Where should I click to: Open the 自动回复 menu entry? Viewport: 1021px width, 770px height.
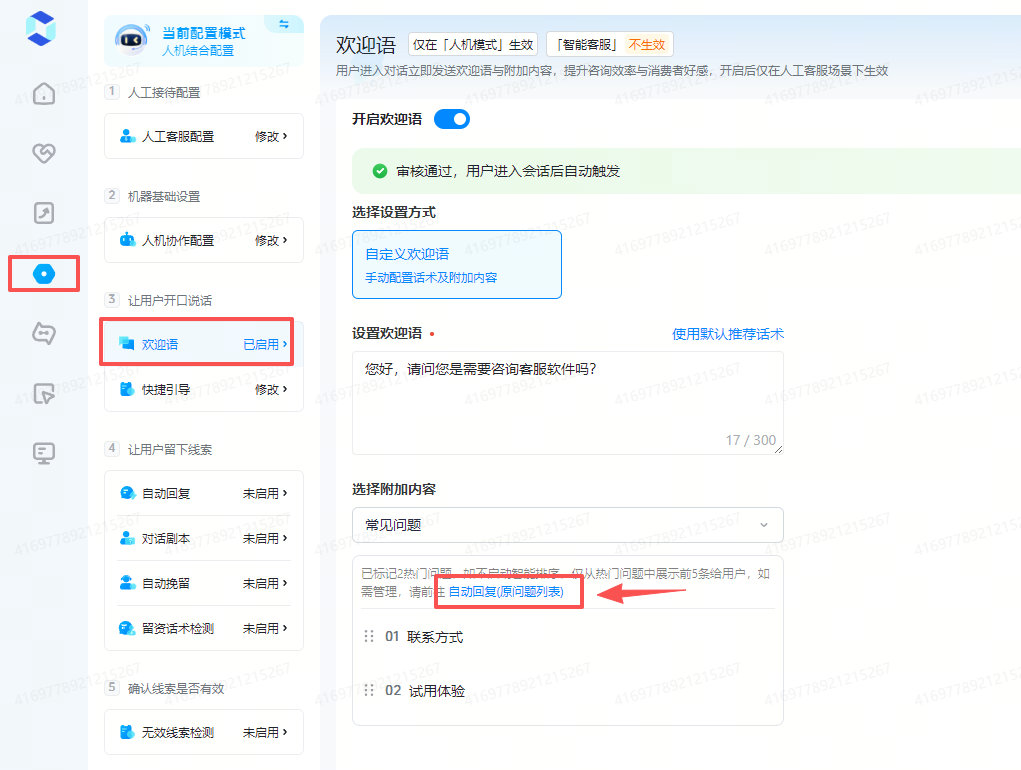coord(204,493)
